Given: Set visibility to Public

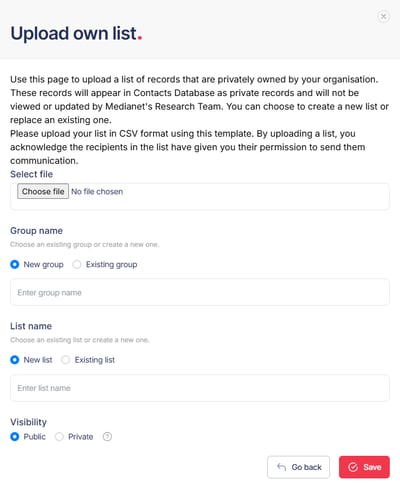Looking at the screenshot, I should 15,436.
